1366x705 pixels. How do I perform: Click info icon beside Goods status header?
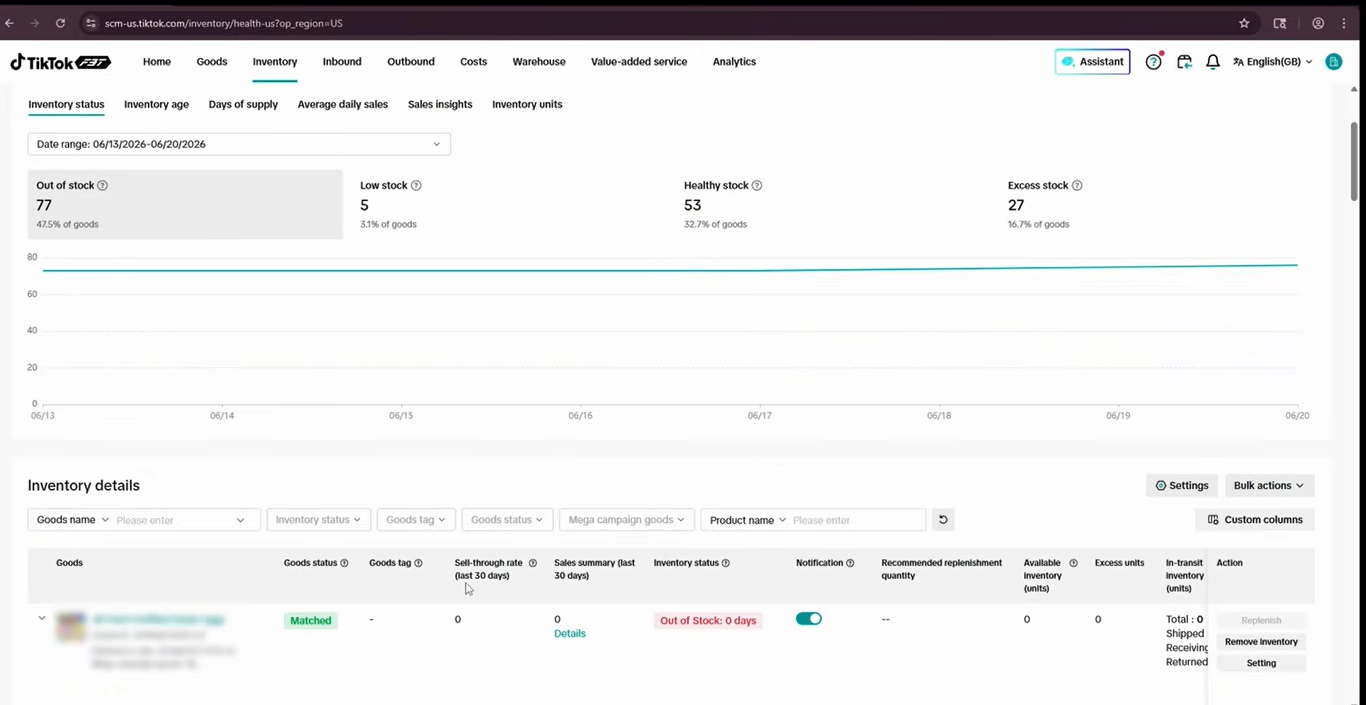coord(345,563)
